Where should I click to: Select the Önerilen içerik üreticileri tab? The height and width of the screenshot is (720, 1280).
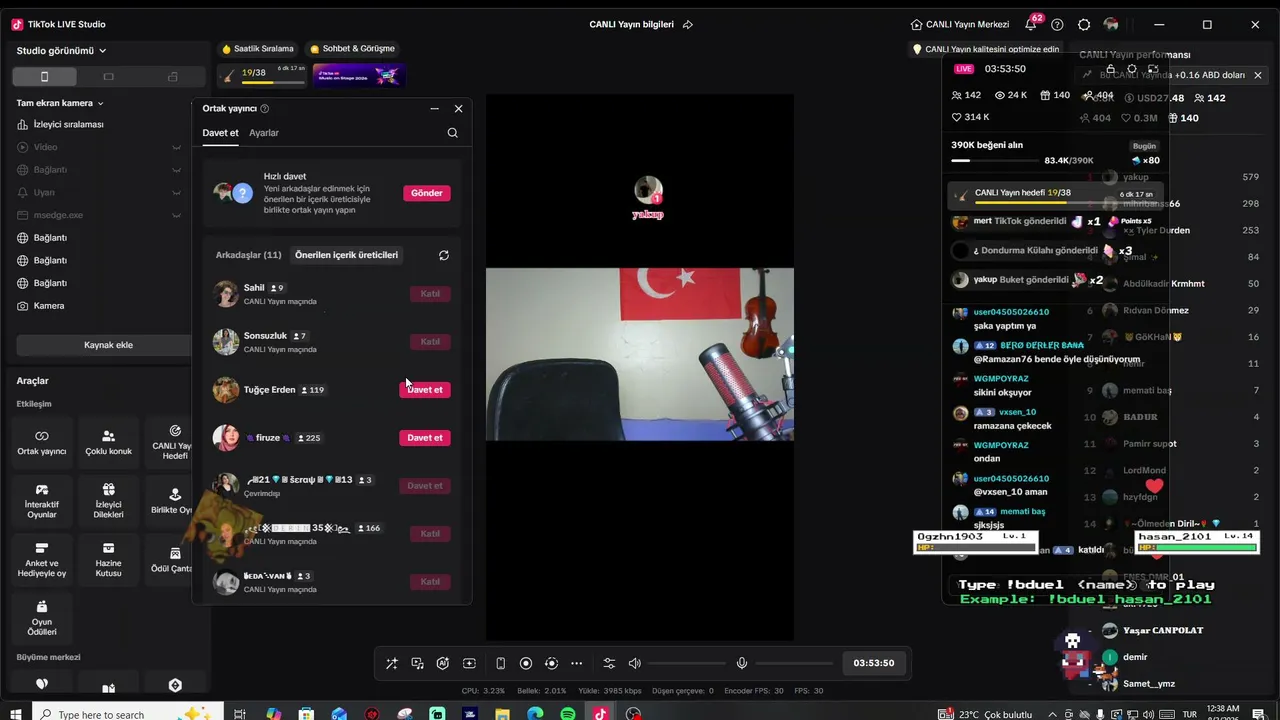(x=346, y=255)
